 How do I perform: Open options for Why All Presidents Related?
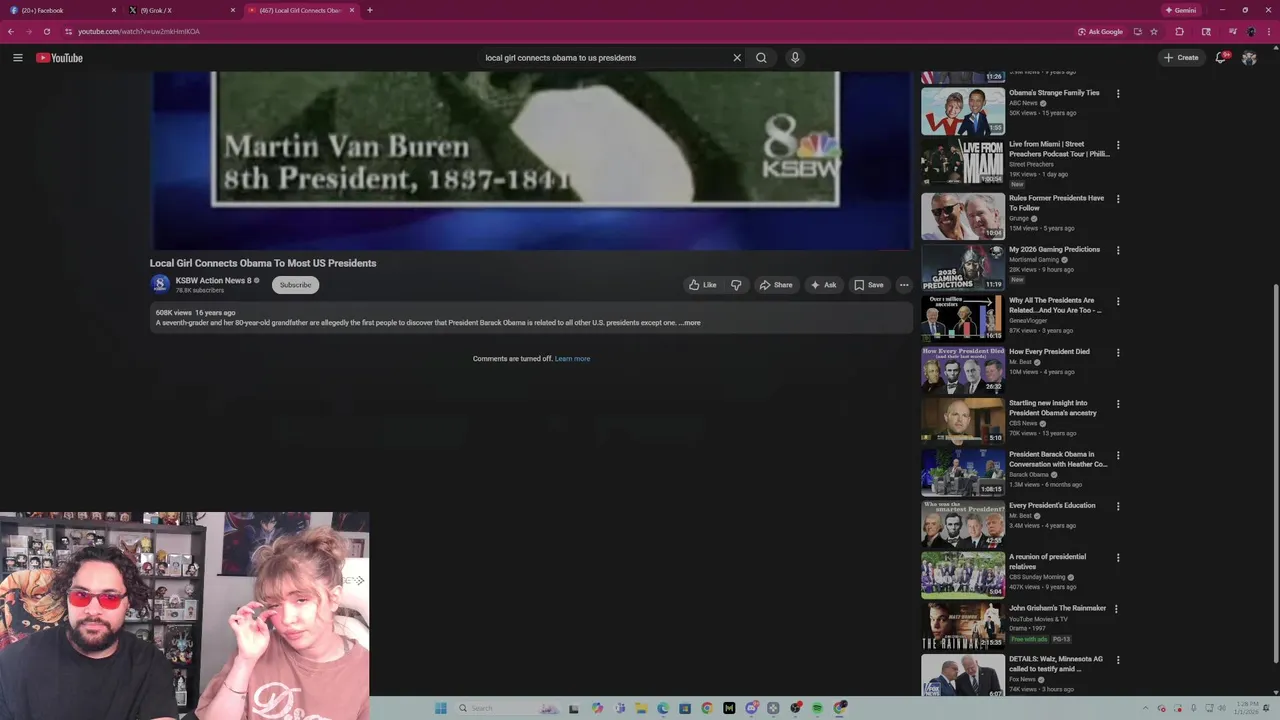(x=1118, y=301)
